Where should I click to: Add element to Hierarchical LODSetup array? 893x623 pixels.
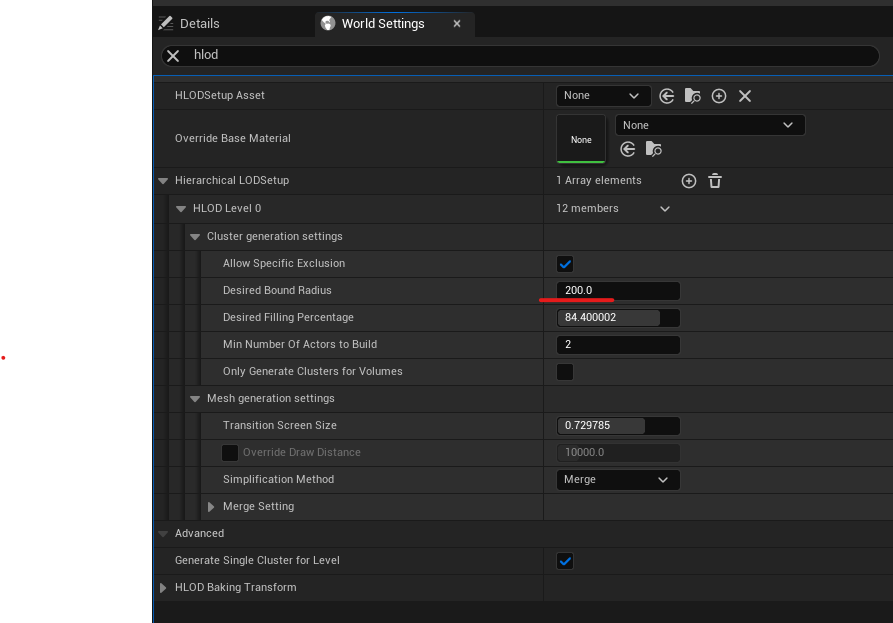point(689,181)
